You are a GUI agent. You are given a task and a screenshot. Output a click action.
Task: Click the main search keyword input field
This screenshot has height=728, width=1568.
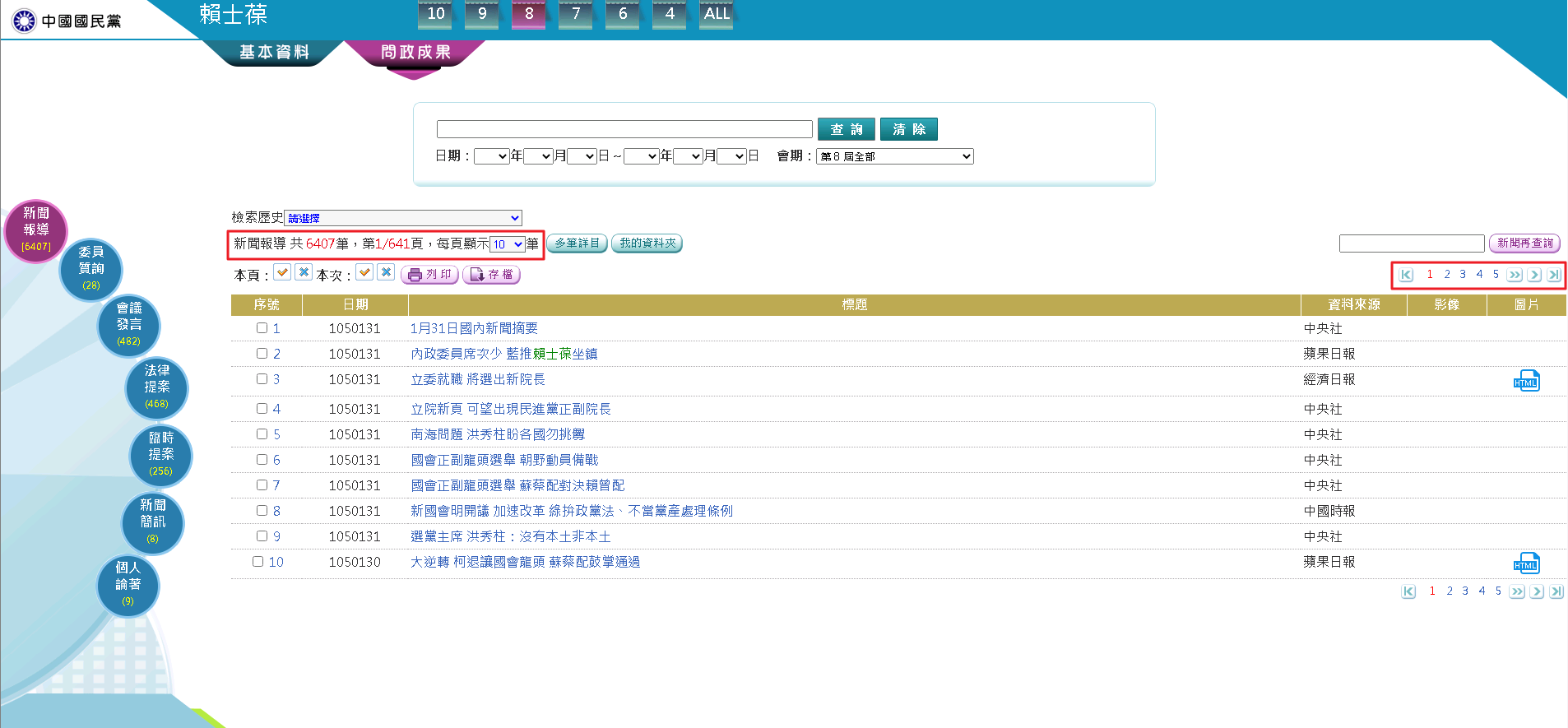(624, 129)
